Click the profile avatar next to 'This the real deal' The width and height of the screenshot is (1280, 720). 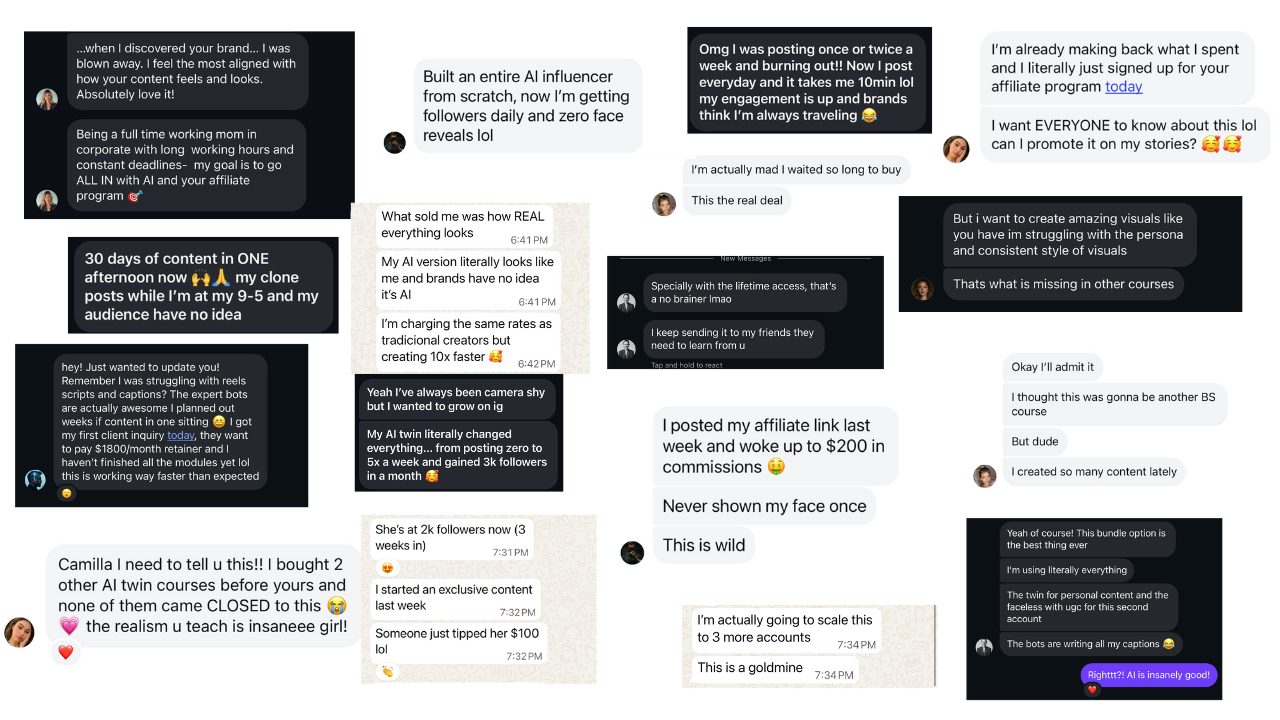[x=664, y=204]
